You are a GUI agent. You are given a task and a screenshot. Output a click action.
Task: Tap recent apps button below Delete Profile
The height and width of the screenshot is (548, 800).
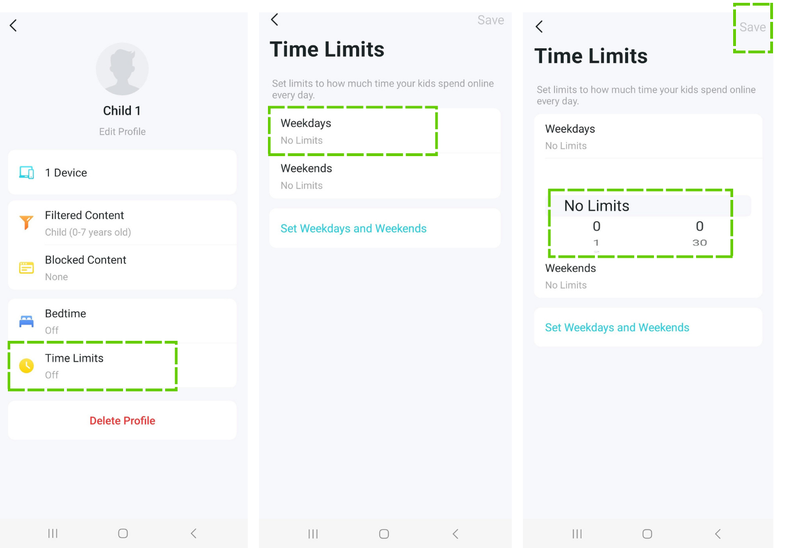tap(53, 534)
